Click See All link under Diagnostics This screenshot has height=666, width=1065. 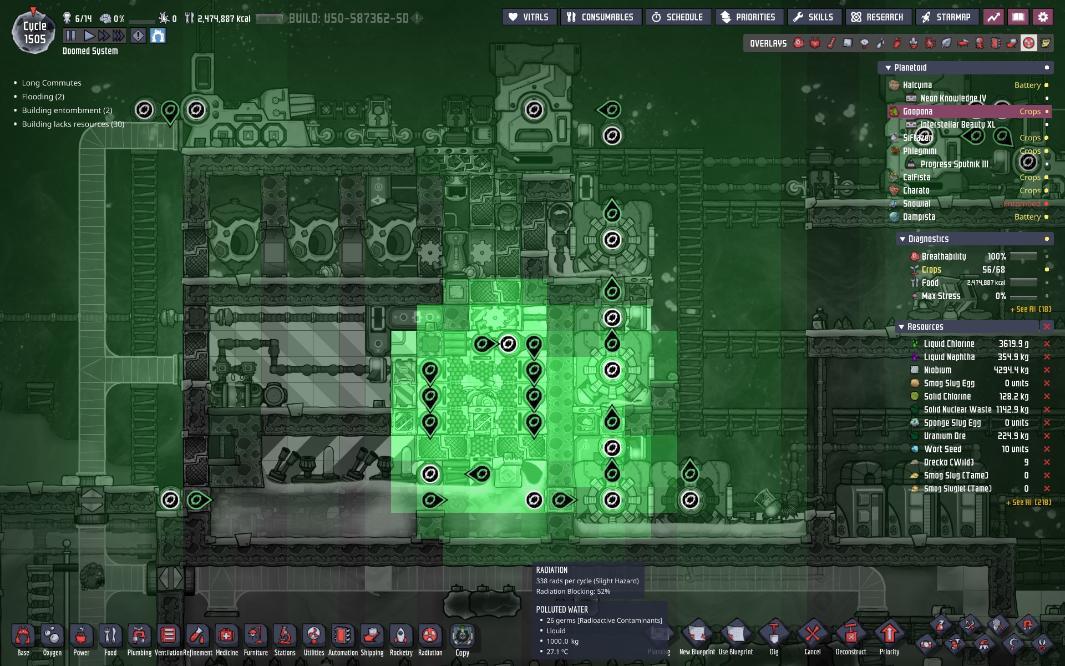pyautogui.click(x=1030, y=309)
